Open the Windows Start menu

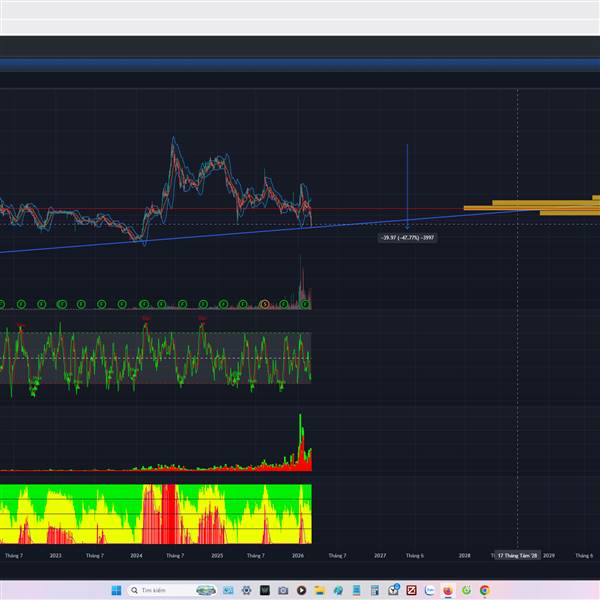(x=114, y=590)
